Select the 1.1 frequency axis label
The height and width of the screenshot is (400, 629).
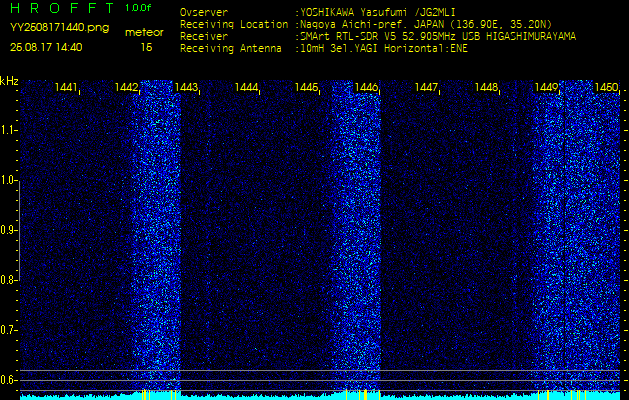(x=7, y=130)
